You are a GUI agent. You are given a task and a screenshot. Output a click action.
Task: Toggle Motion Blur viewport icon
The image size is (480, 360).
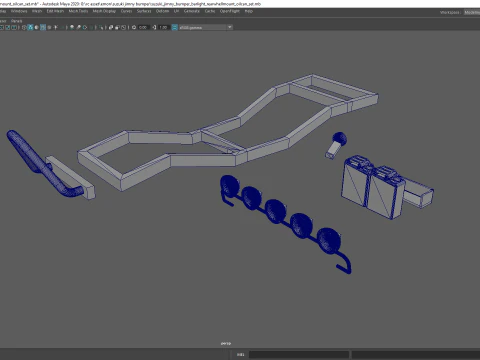click(78, 27)
